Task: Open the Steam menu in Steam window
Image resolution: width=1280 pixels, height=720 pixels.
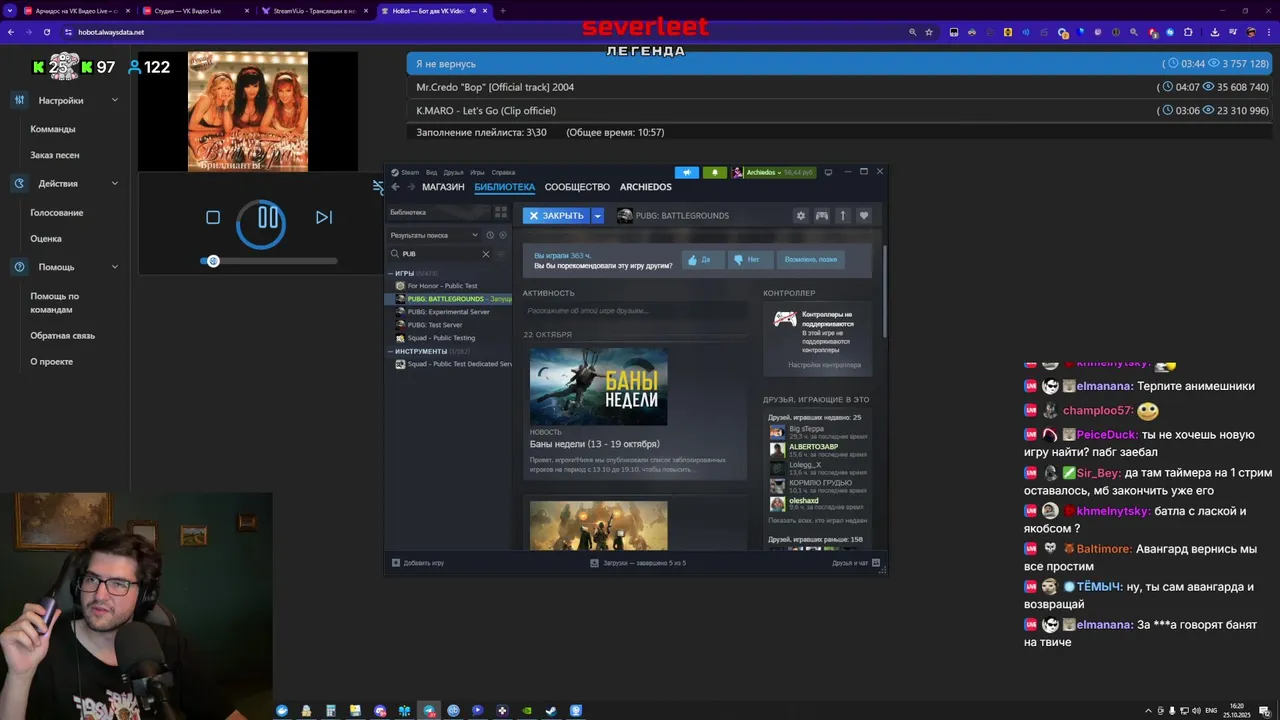Action: point(406,172)
